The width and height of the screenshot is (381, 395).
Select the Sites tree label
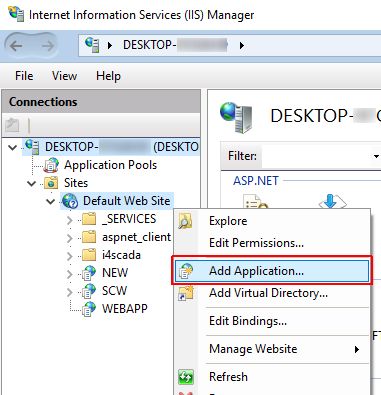(76, 183)
